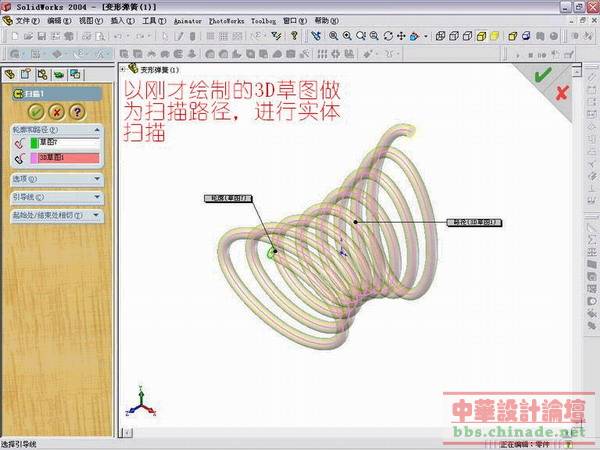Click the Open file icon
The image size is (600, 450).
point(28,36)
